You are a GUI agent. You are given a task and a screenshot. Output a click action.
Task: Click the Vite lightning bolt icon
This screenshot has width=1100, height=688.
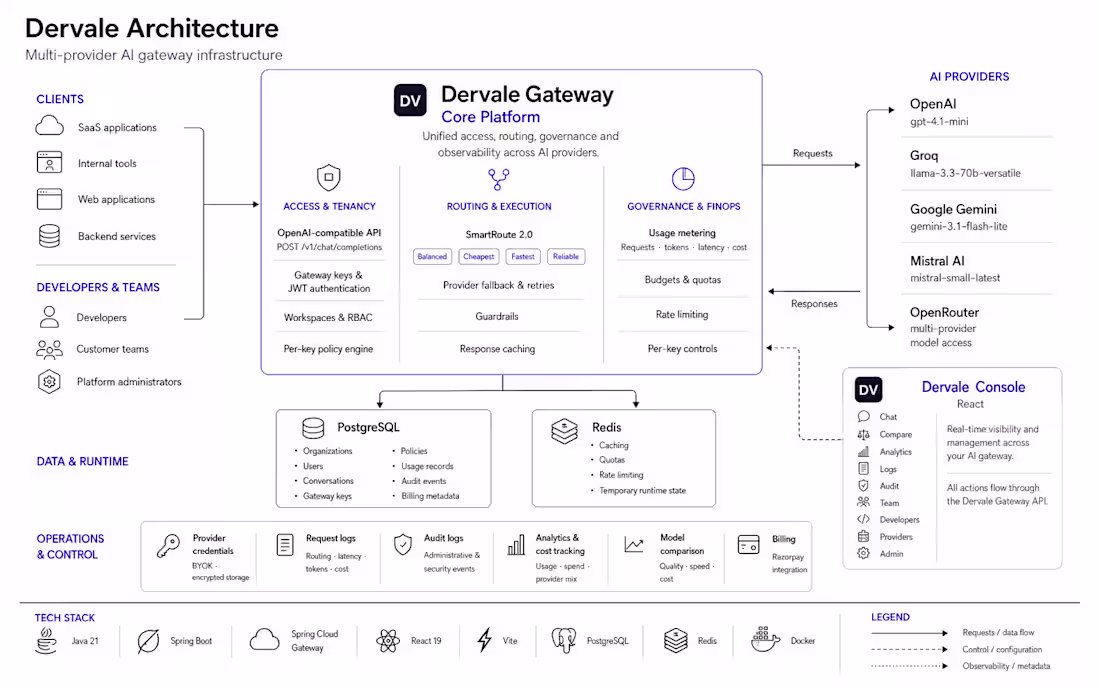pos(484,640)
